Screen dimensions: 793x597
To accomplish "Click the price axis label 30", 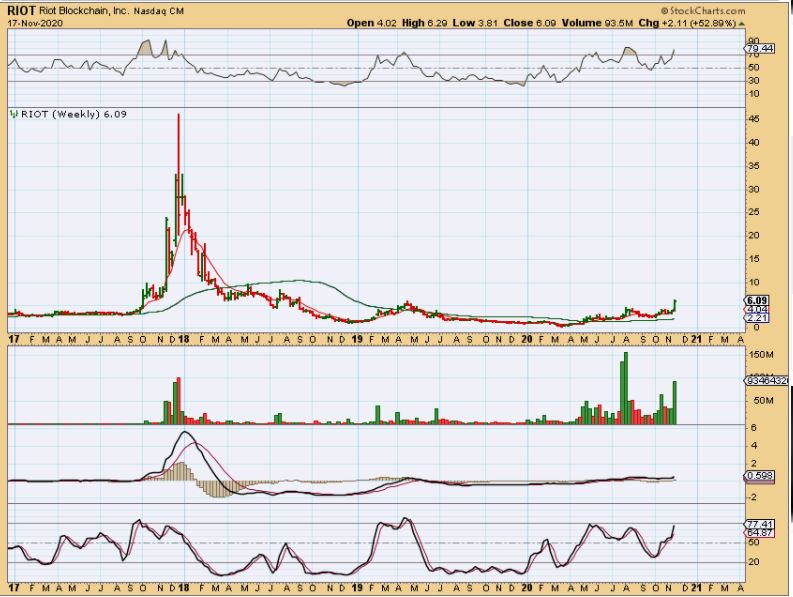I will (x=754, y=189).
